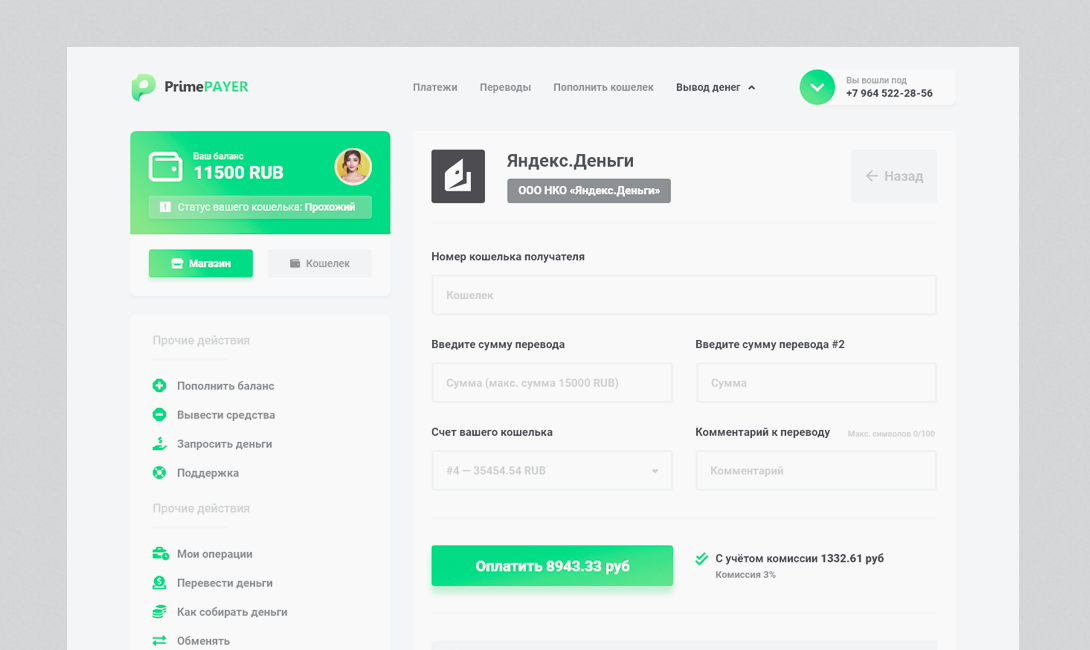Open the Как собирать деньги link
Image resolution: width=1090 pixels, height=650 pixels.
[x=232, y=612]
